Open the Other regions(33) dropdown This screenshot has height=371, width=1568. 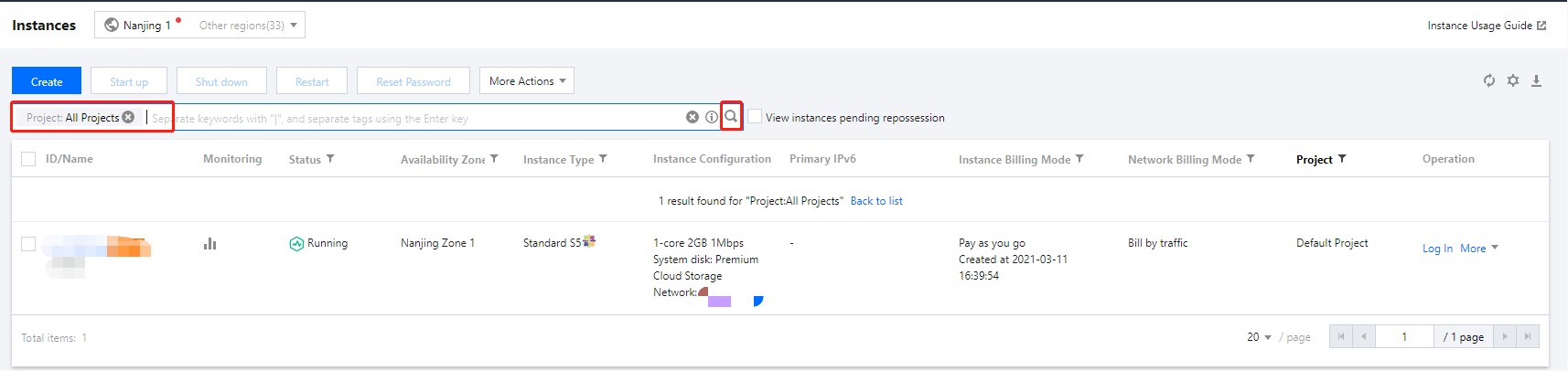click(x=248, y=26)
